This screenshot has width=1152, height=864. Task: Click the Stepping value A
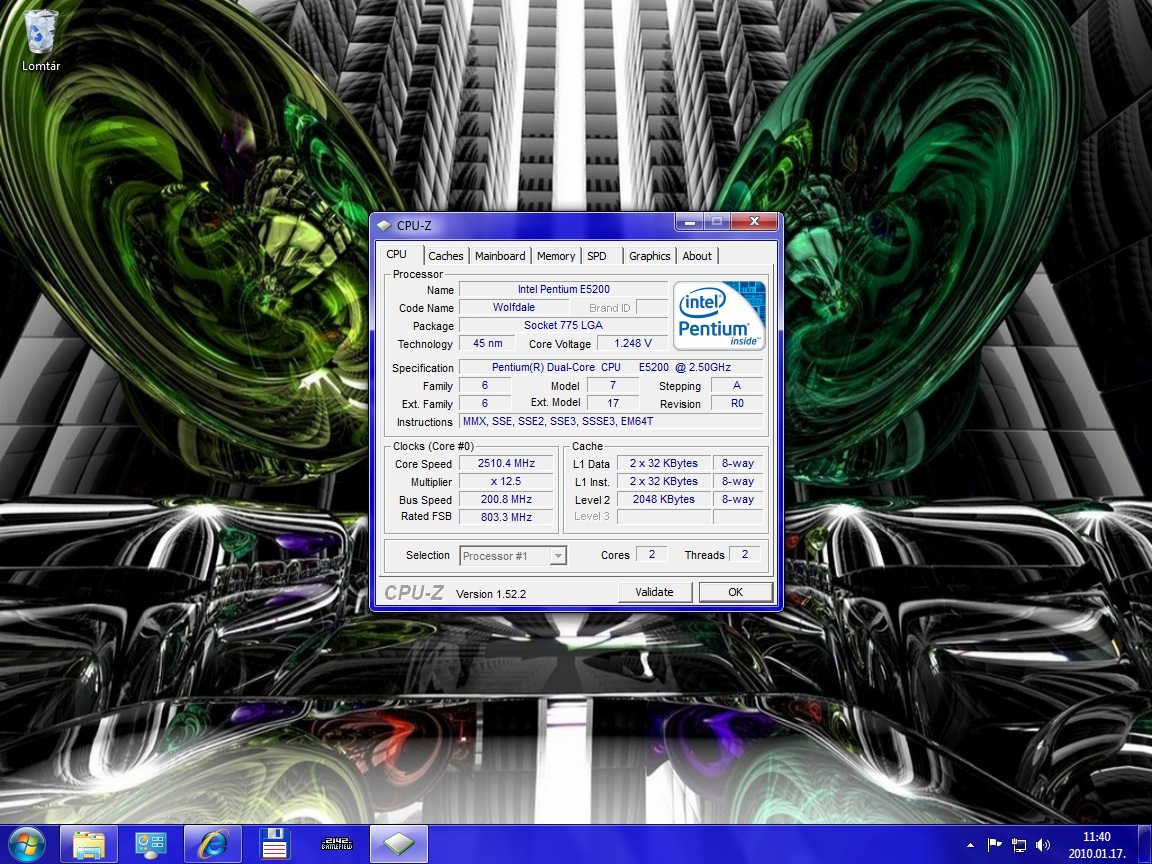point(737,386)
